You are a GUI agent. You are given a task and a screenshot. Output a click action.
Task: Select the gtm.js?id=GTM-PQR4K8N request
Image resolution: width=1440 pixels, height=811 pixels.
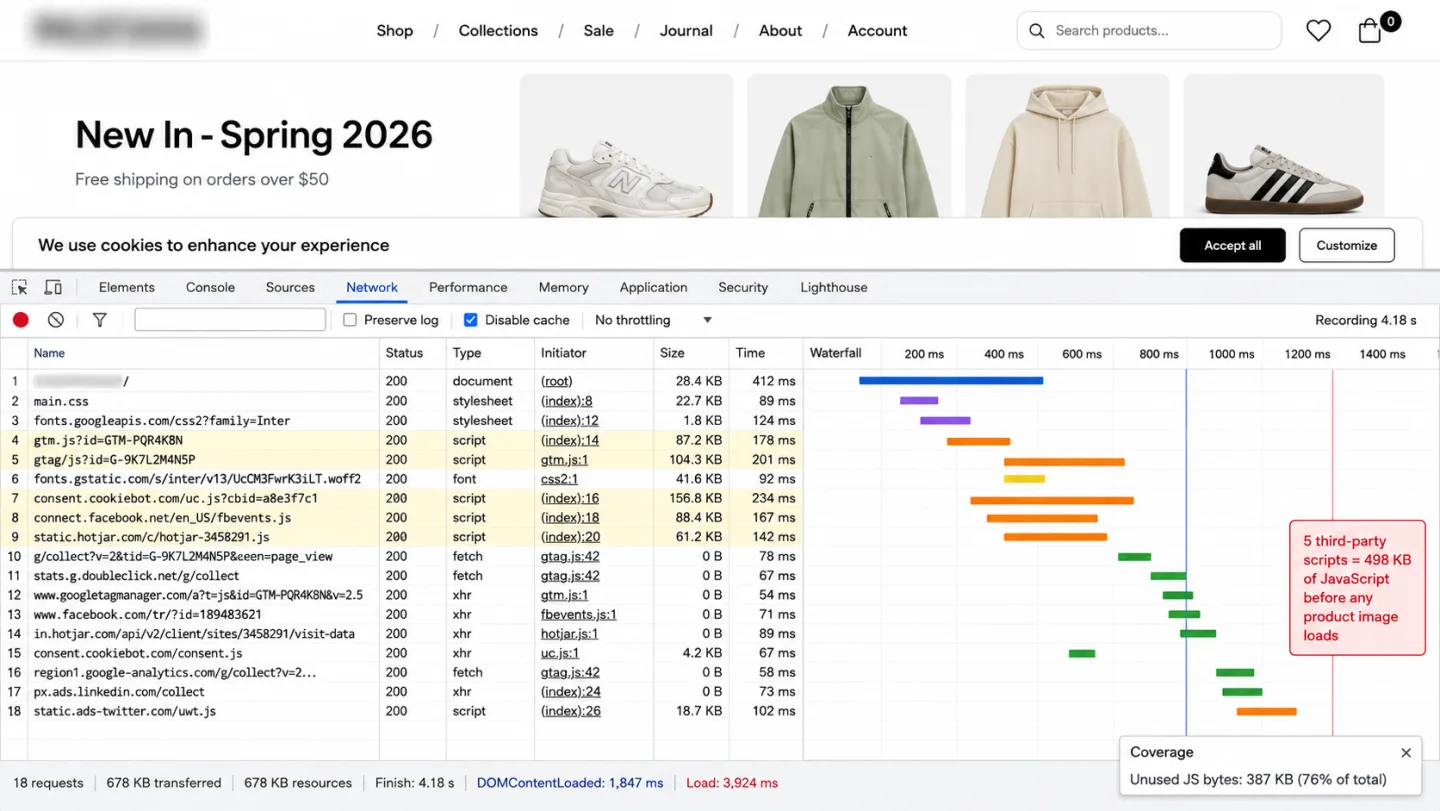(x=401, y=440)
